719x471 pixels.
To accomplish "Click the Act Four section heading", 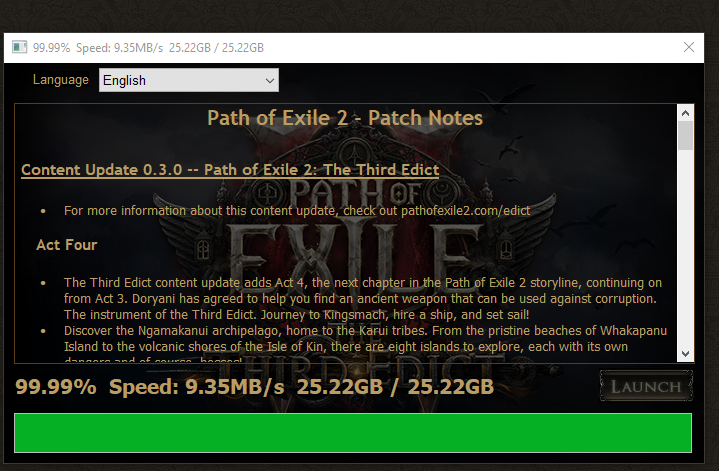I will 67,245.
